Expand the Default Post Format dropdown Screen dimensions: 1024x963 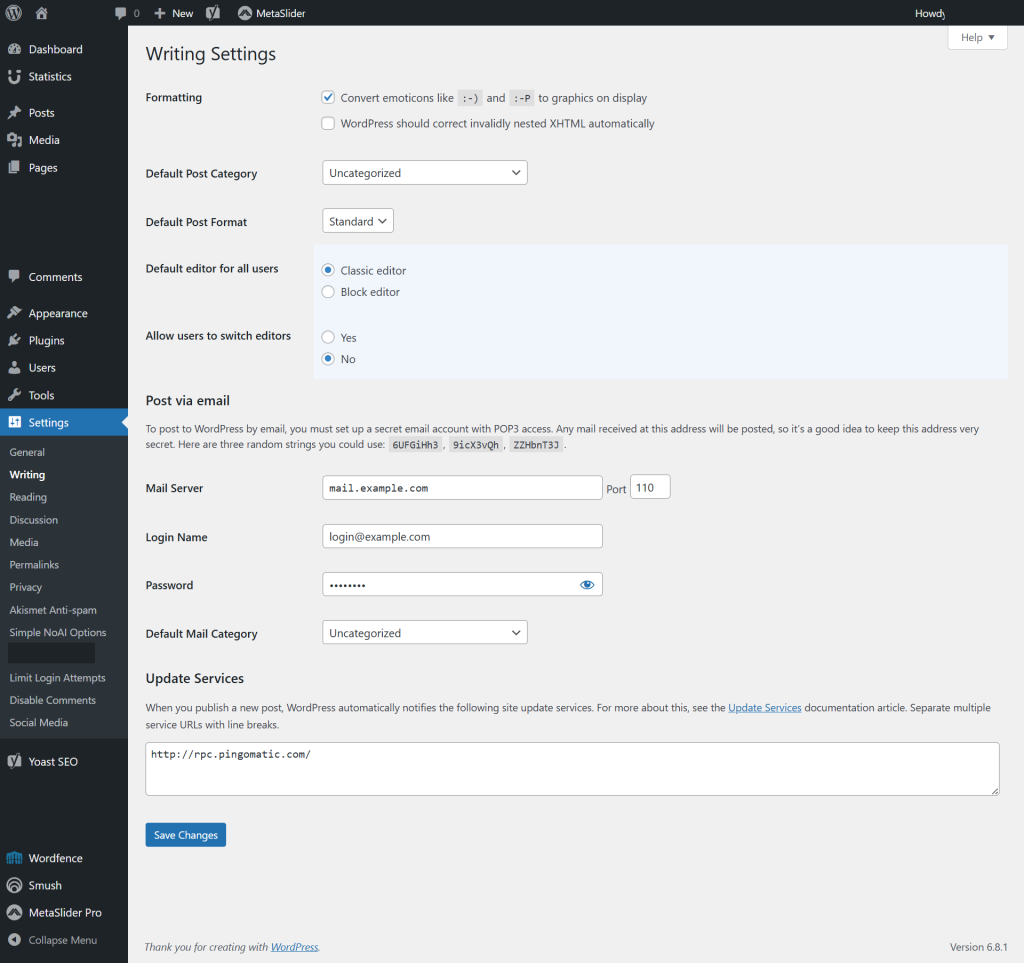point(358,221)
